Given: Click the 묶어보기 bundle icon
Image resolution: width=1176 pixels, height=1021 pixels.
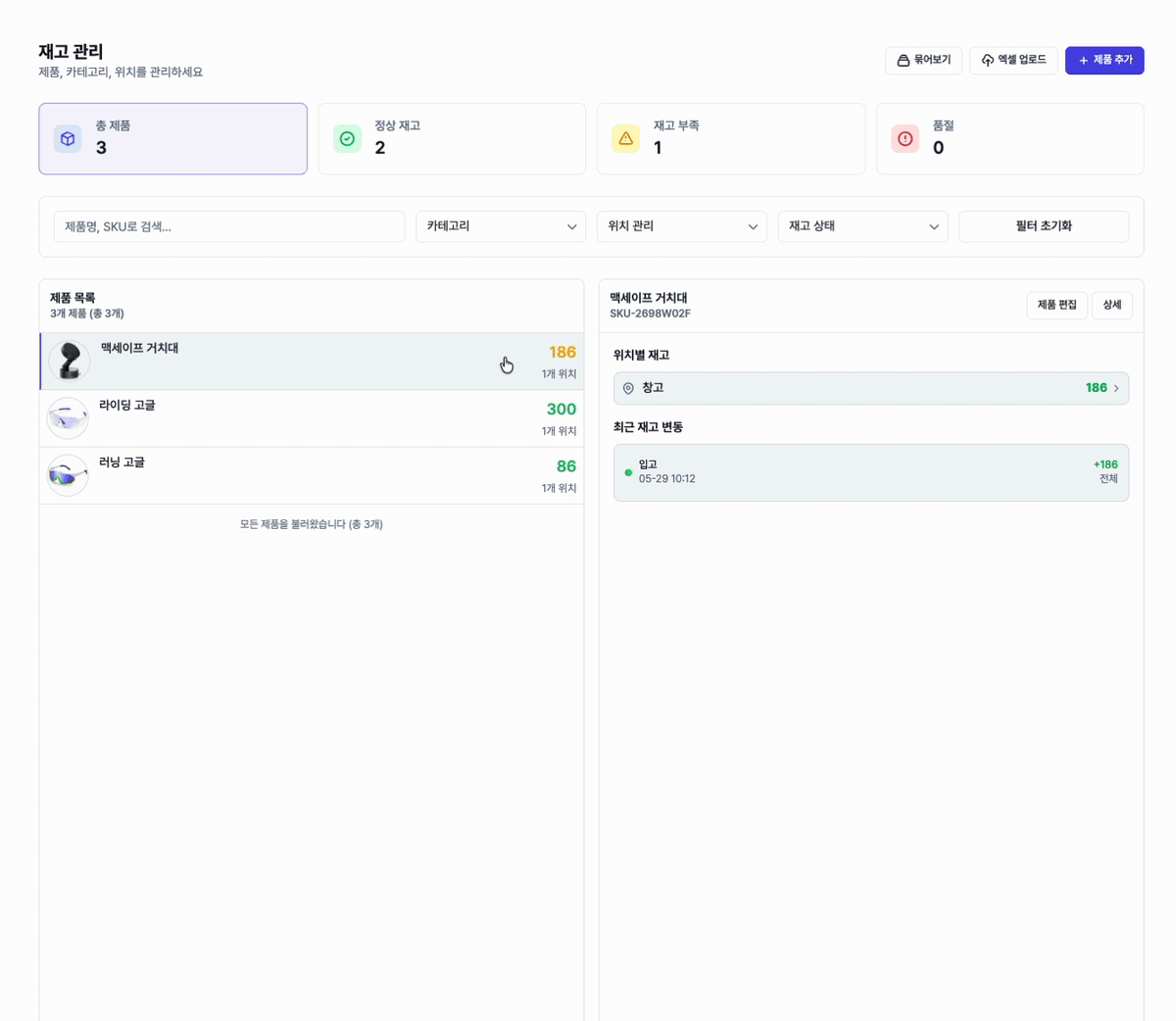Looking at the screenshot, I should [904, 61].
